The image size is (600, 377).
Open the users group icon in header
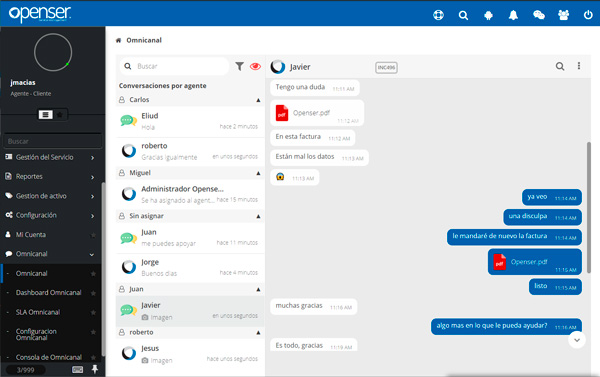click(563, 15)
